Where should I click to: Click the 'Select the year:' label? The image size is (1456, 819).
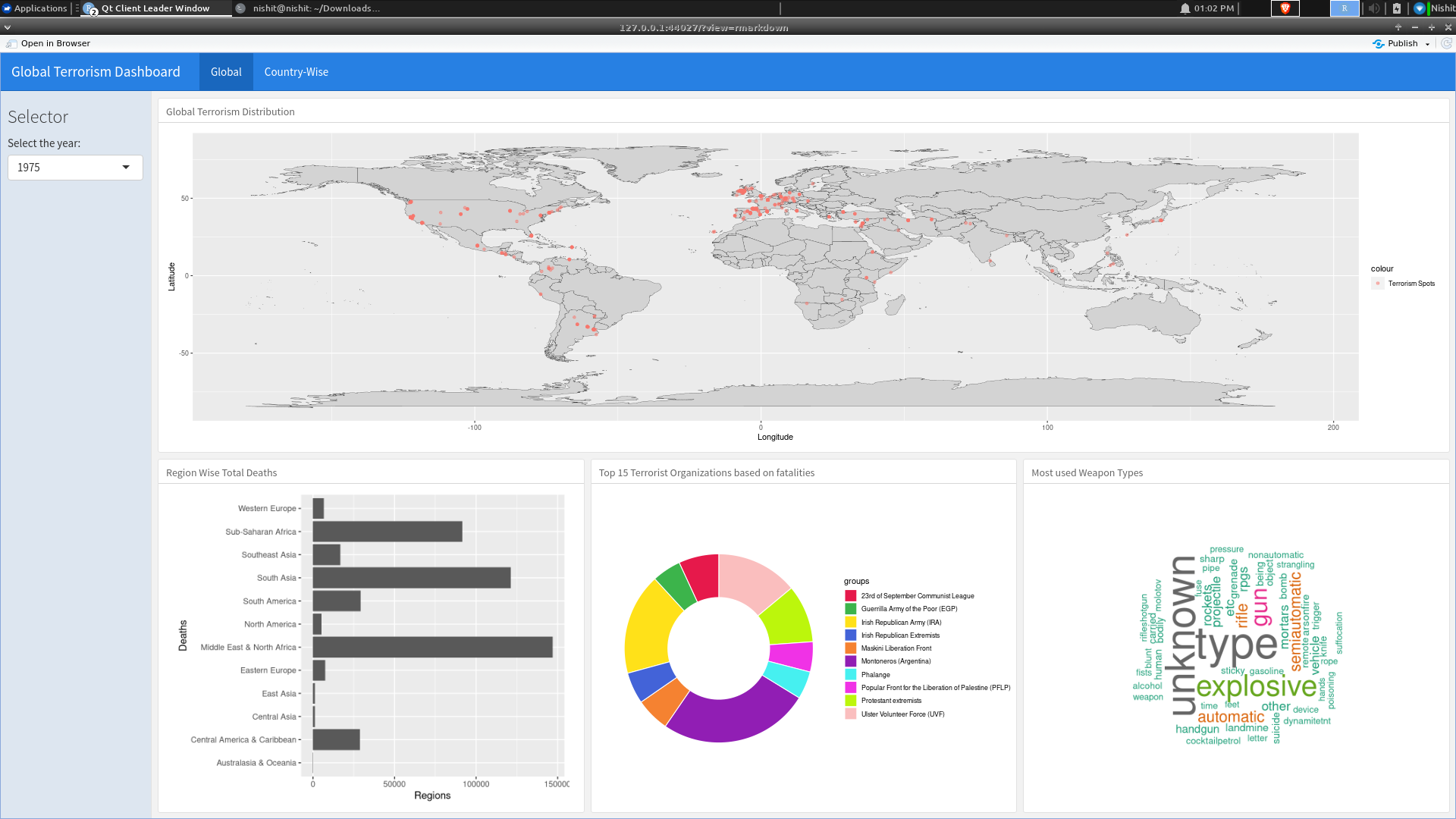[44, 143]
